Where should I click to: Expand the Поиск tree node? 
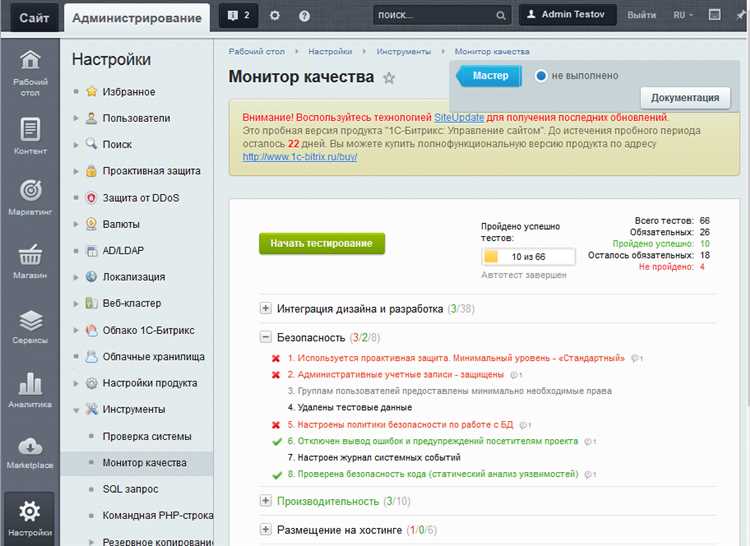point(76,144)
